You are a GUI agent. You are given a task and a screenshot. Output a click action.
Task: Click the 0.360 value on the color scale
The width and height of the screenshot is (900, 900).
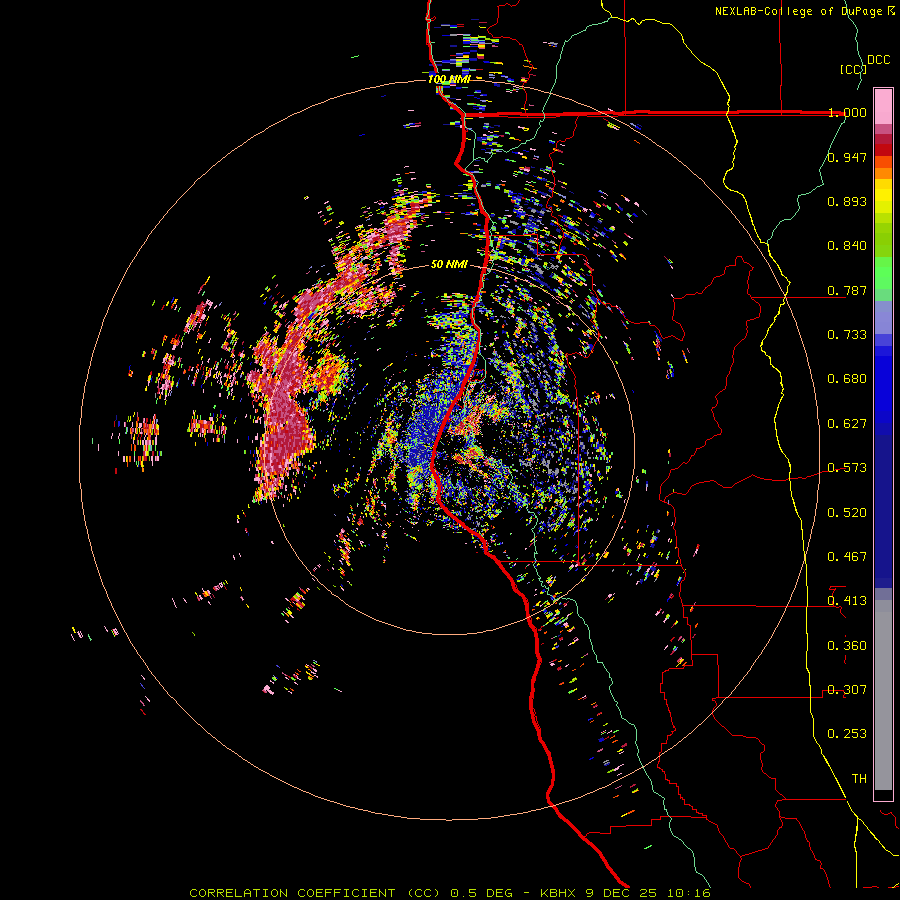847,646
